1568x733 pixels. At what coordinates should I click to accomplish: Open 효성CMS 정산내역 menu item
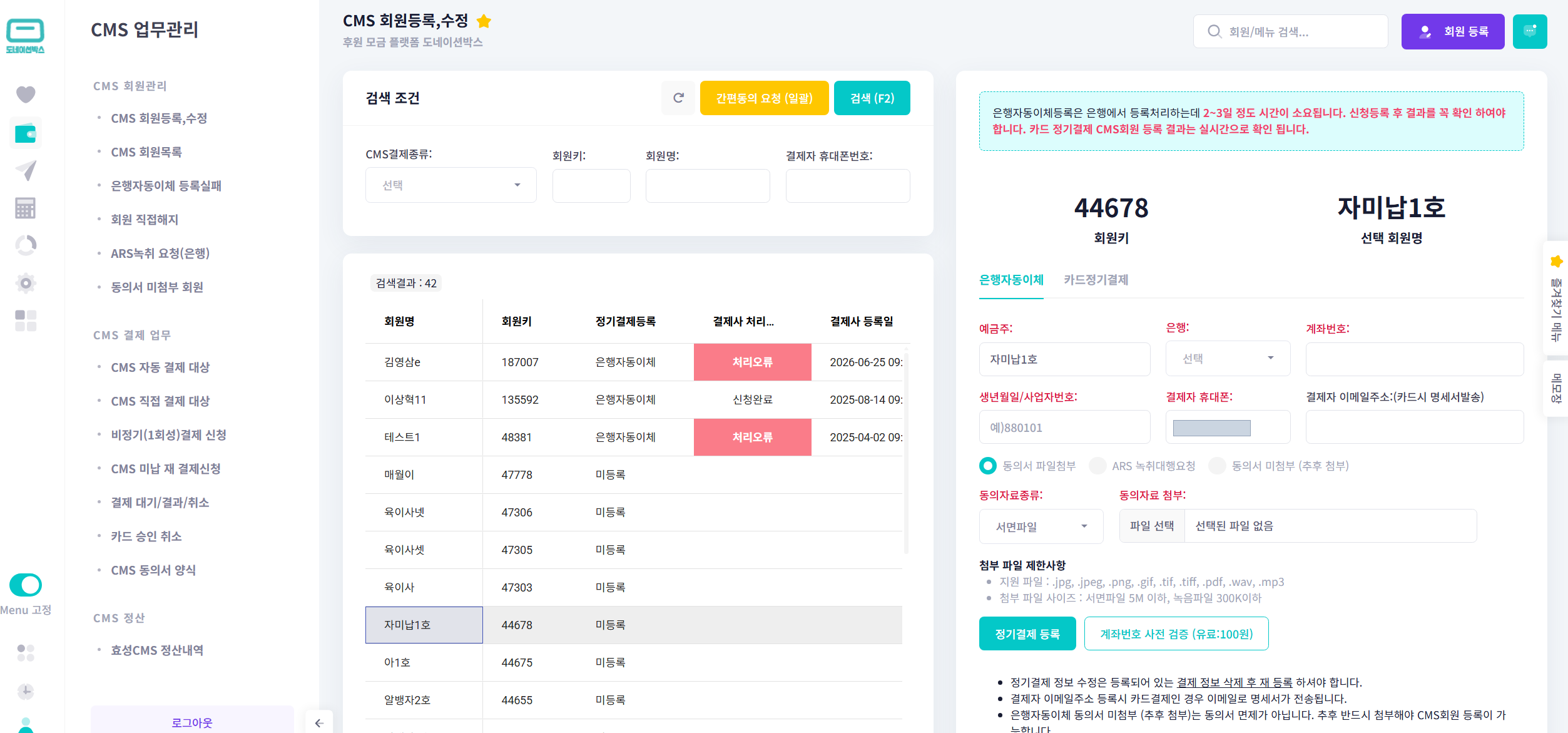(x=157, y=650)
